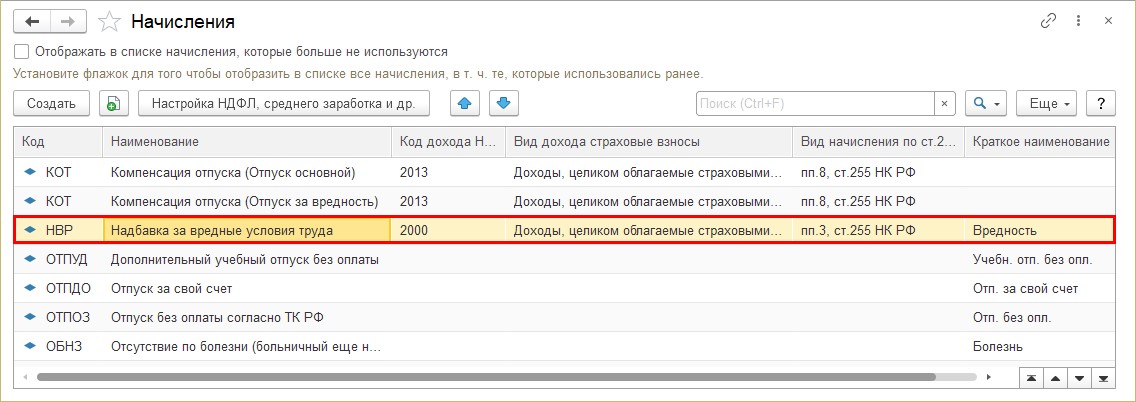The height and width of the screenshot is (402, 1136).
Task: Click the Создать button
Action: pyautogui.click(x=51, y=104)
